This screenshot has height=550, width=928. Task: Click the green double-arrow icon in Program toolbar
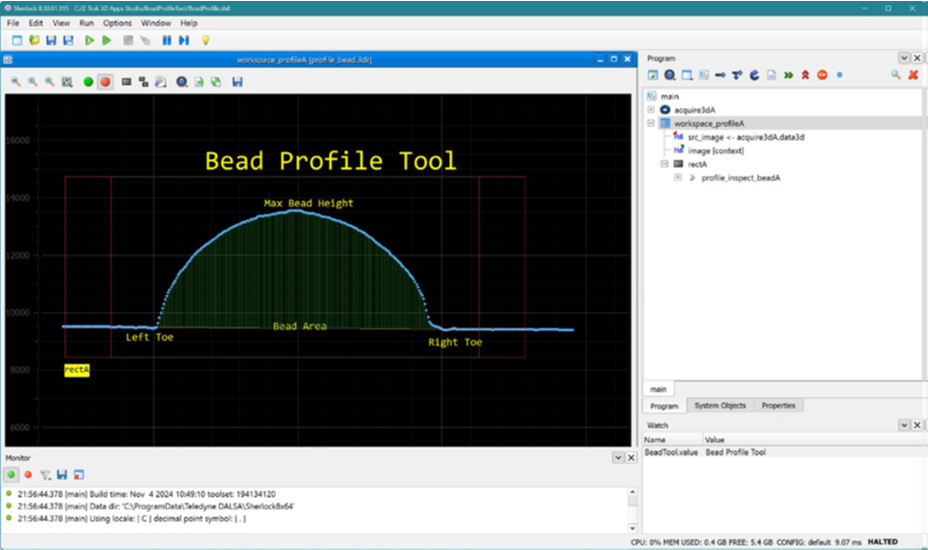pos(788,75)
